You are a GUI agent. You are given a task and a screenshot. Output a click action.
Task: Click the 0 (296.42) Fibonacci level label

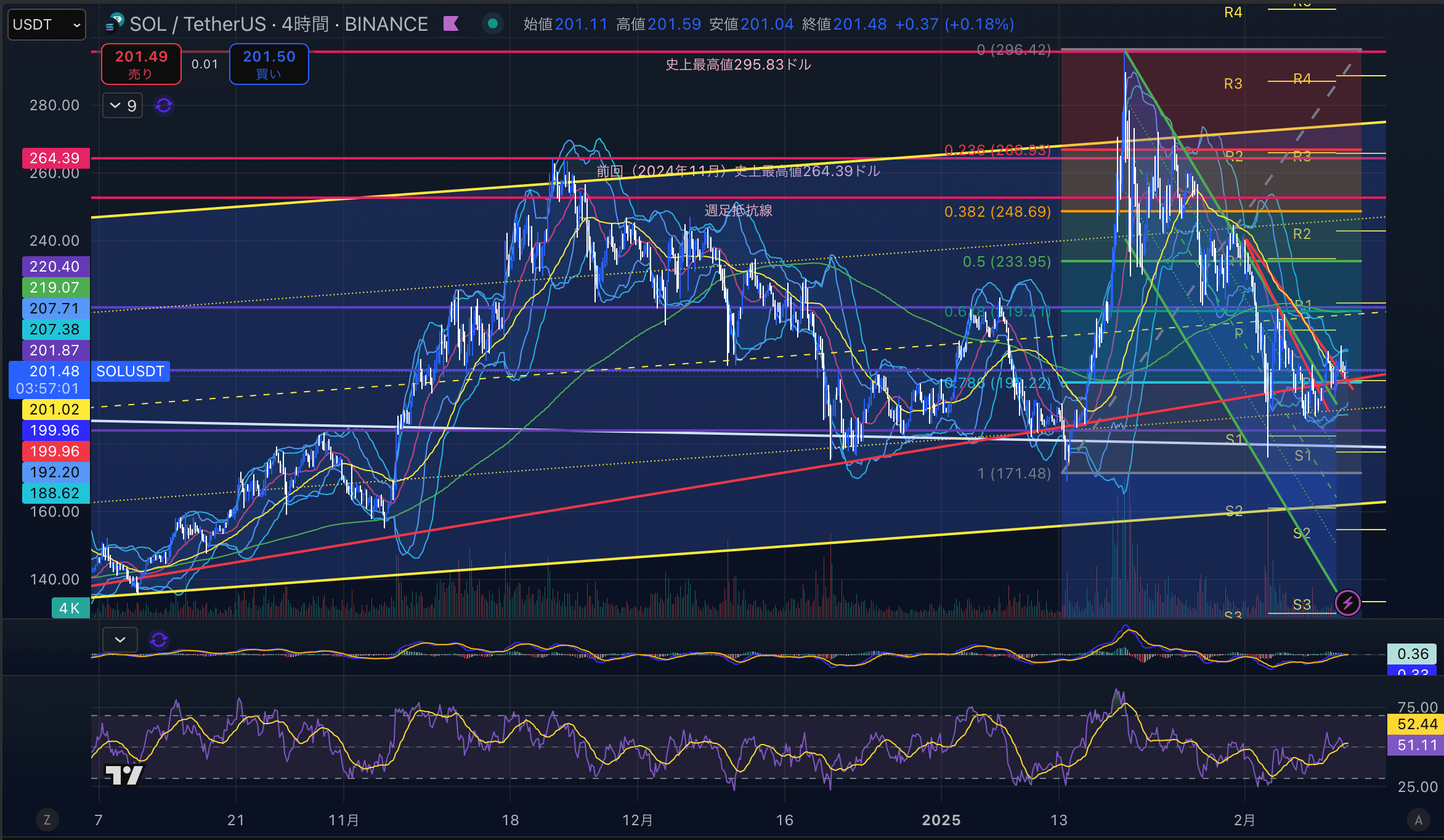pos(1014,50)
